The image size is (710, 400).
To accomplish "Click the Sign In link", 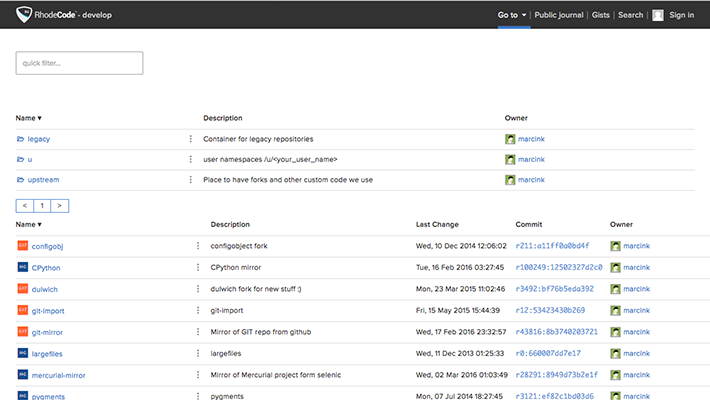I will pyautogui.click(x=681, y=15).
